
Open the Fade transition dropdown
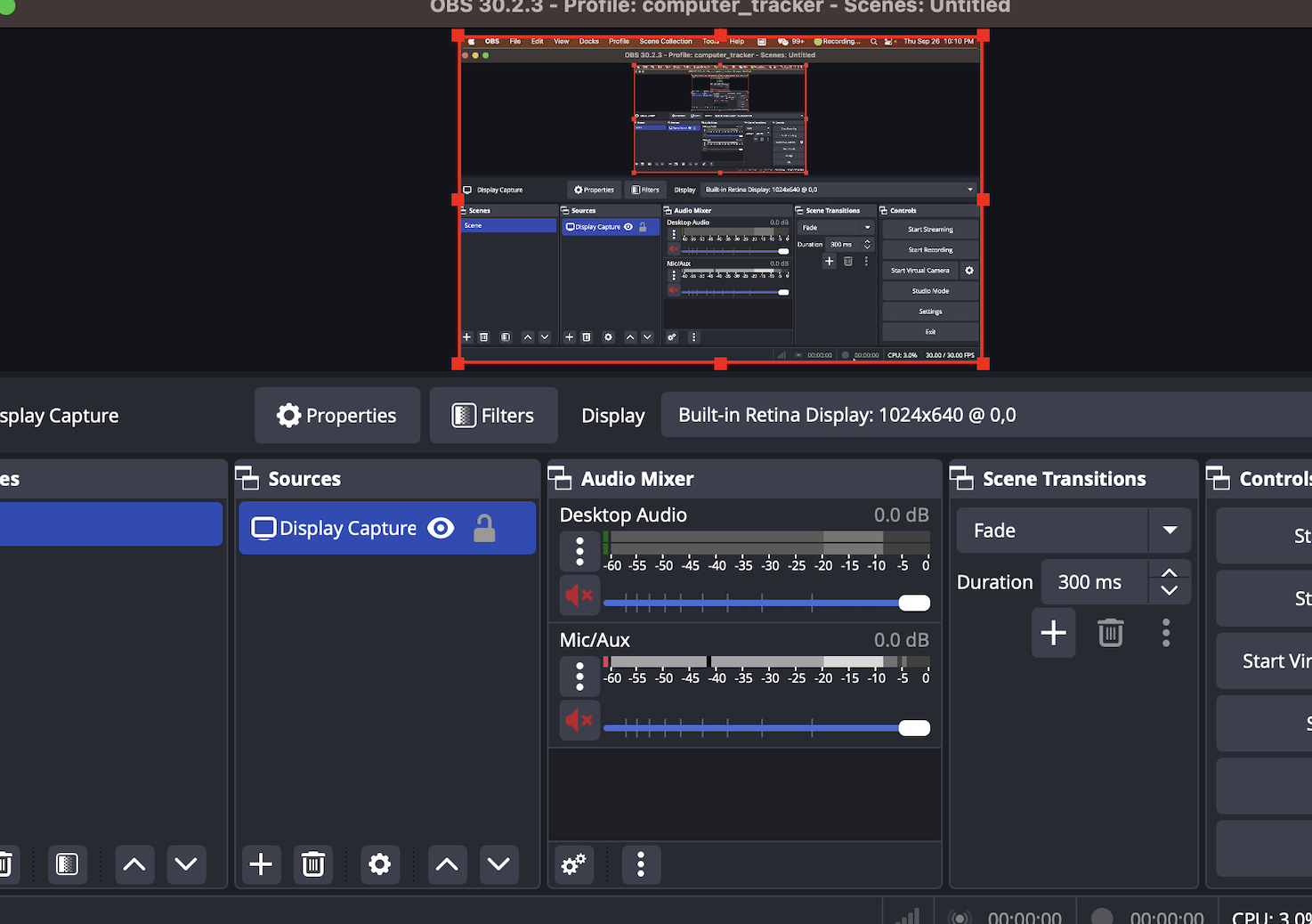1170,531
